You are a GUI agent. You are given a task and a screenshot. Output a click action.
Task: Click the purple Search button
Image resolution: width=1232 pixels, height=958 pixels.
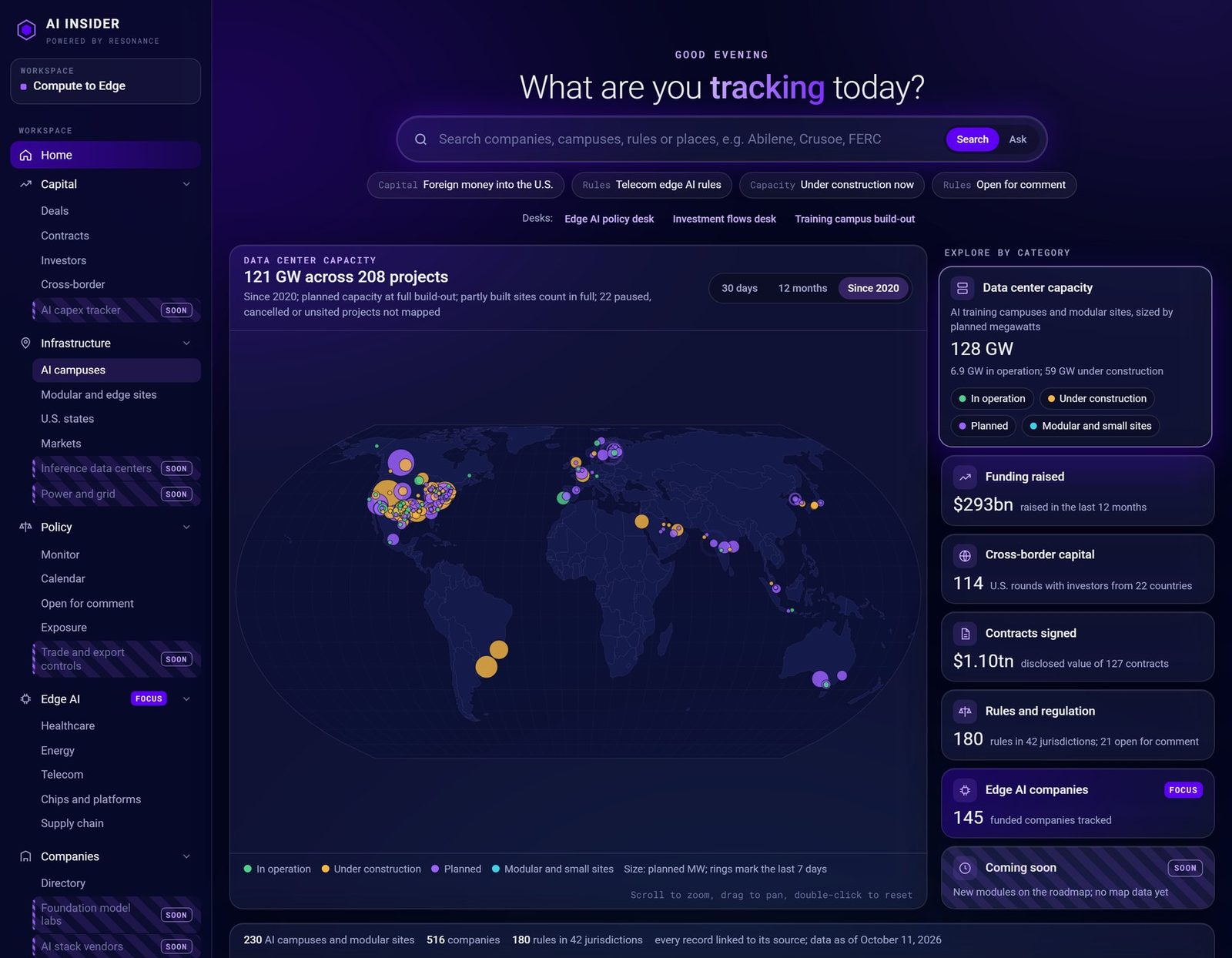(x=973, y=139)
